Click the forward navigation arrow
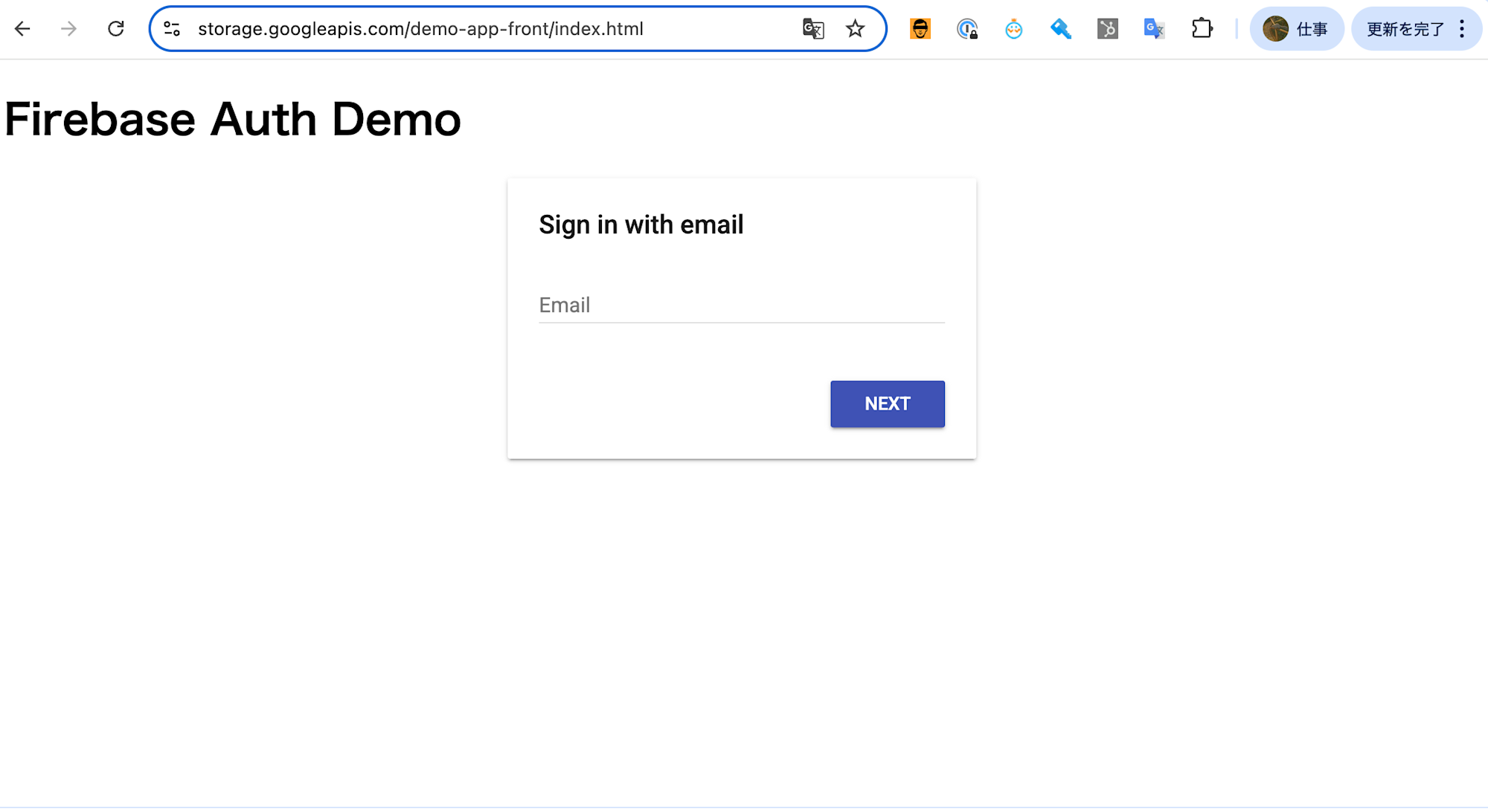The image size is (1488, 812). click(x=68, y=29)
